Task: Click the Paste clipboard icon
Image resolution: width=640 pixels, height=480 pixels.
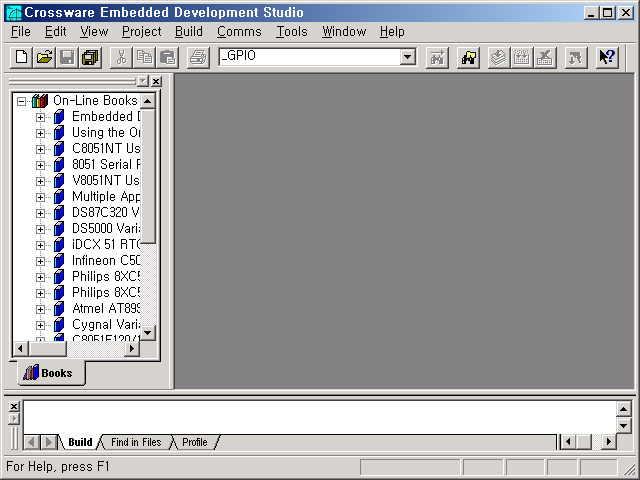Action: [167, 57]
